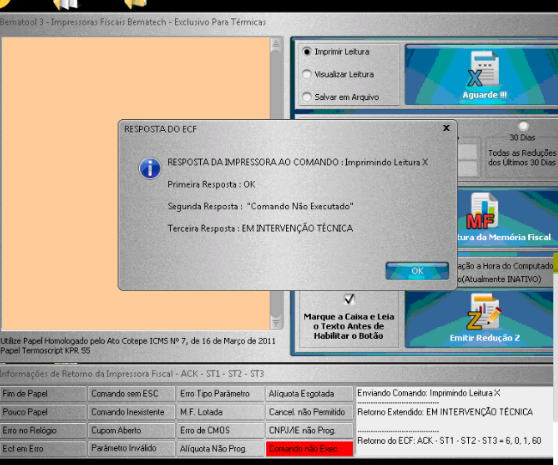Click the MF Memória Fiscal icon
558x465 pixels.
[x=481, y=212]
